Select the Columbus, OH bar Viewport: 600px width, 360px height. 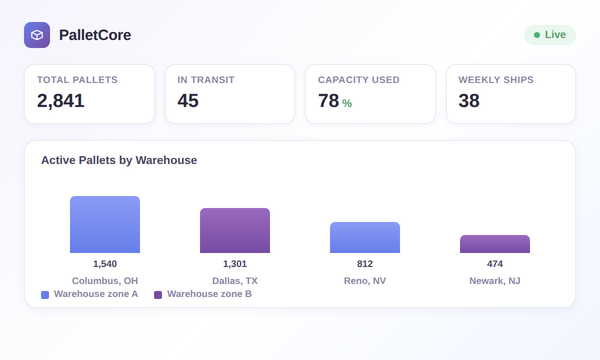tap(105, 224)
